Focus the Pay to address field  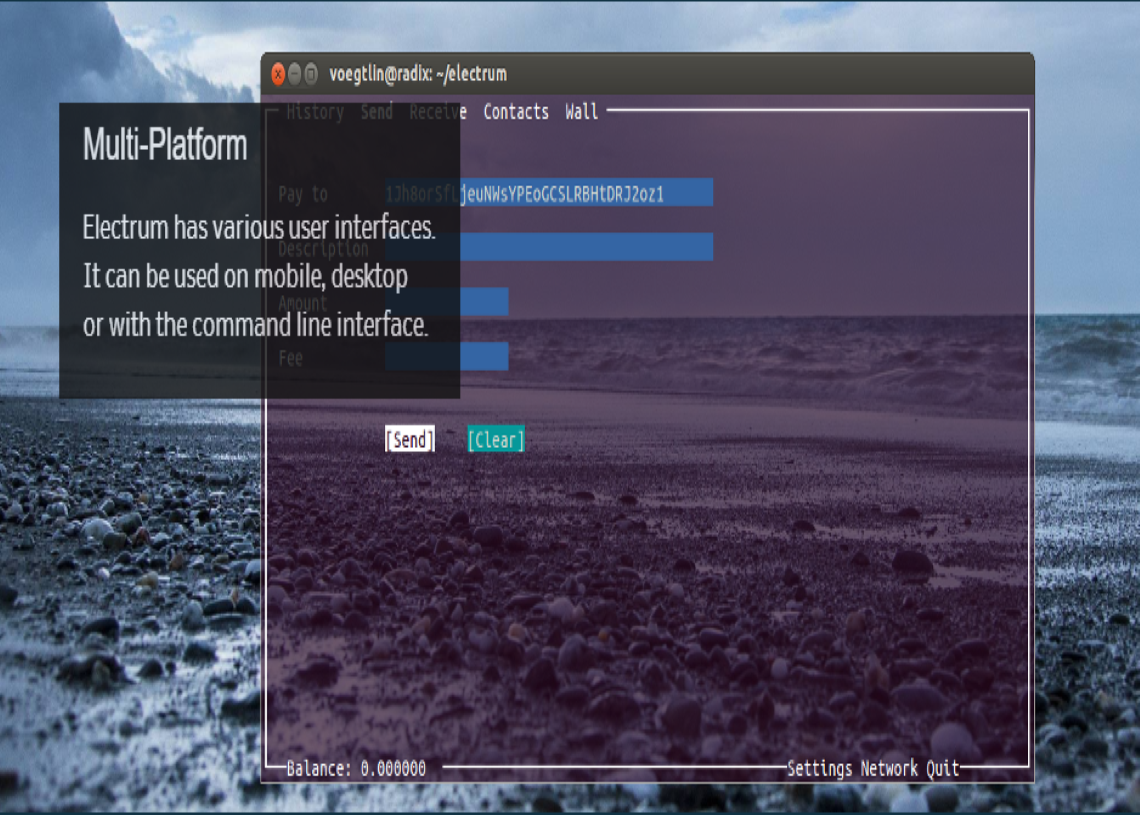pos(549,193)
